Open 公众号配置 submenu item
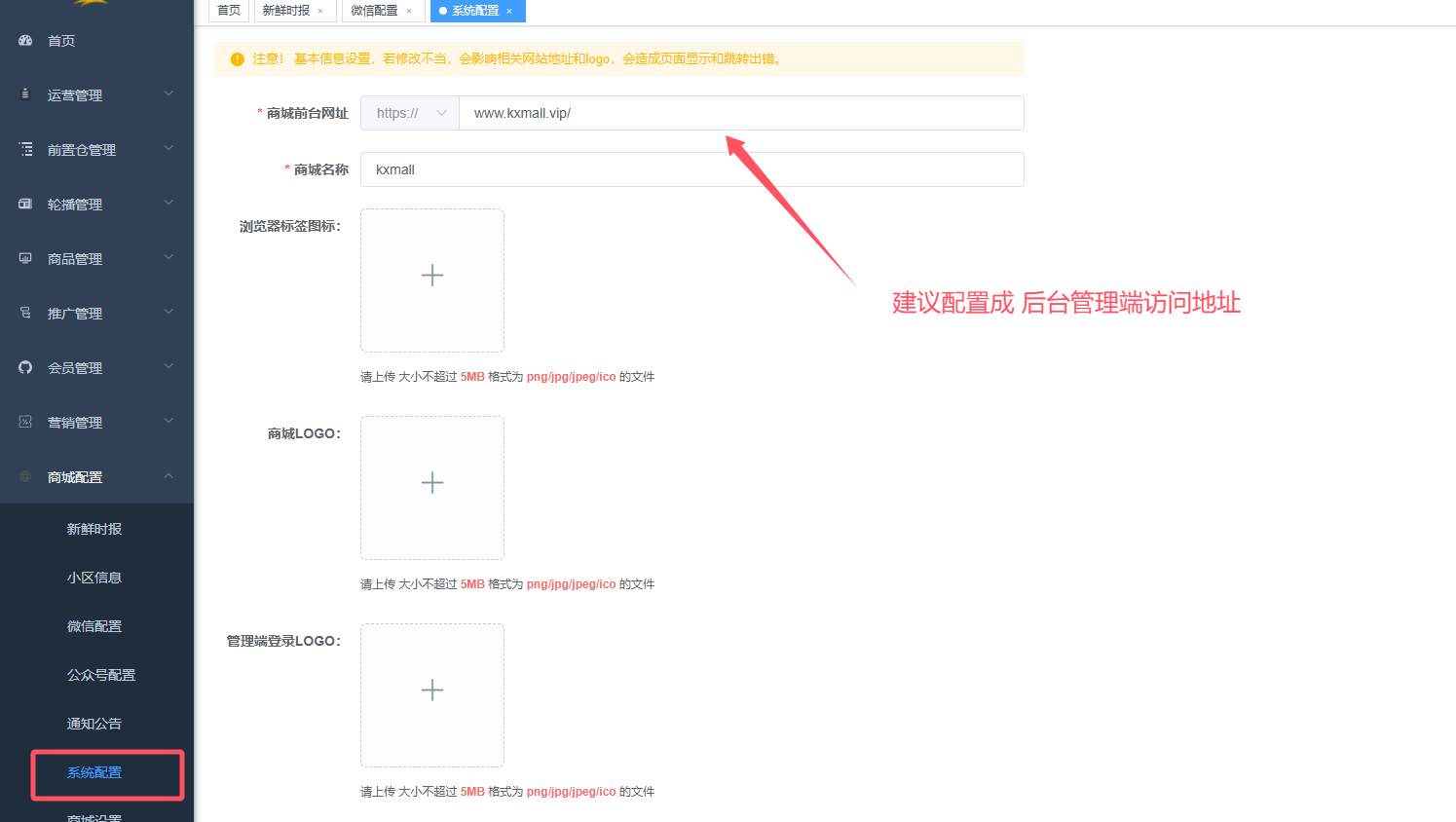This screenshot has width=1456, height=822. [x=101, y=675]
